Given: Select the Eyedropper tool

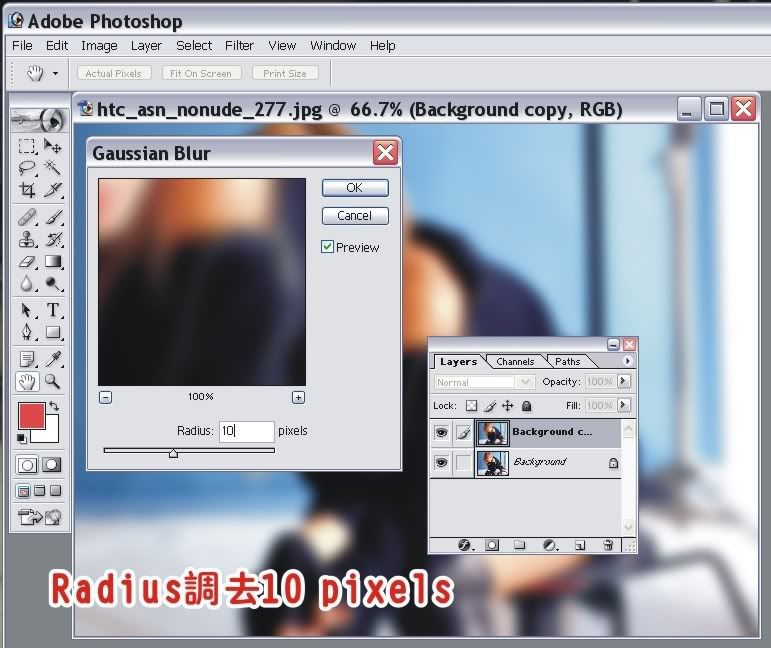Looking at the screenshot, I should [53, 359].
